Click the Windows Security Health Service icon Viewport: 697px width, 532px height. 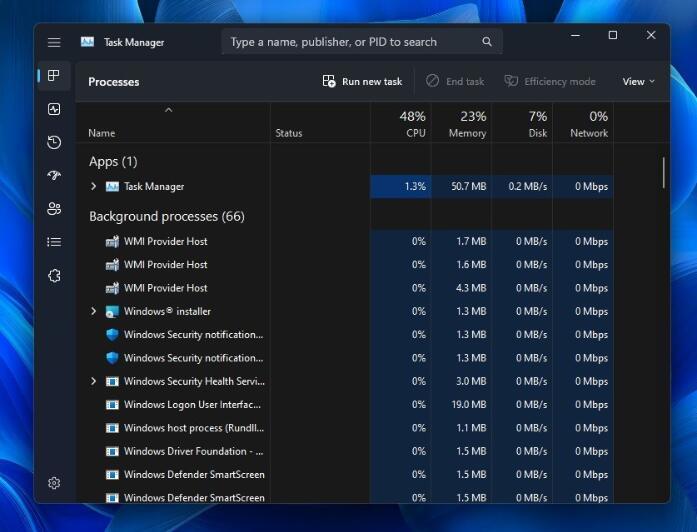point(112,381)
